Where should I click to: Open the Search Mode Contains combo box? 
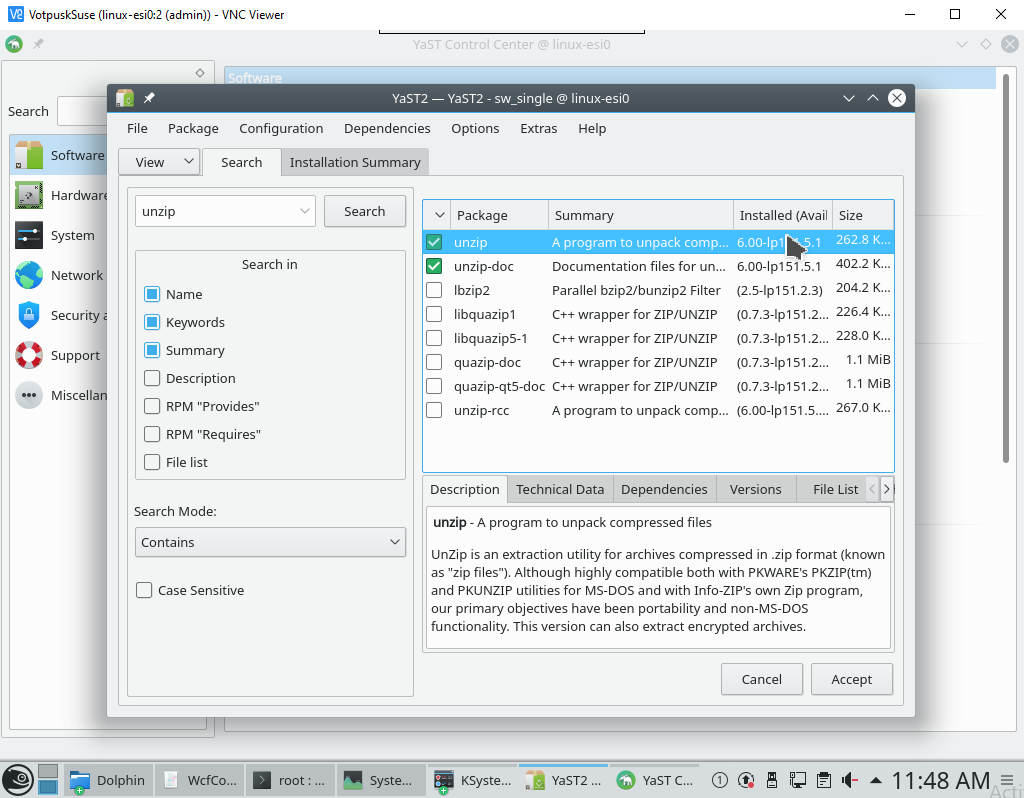coord(270,542)
